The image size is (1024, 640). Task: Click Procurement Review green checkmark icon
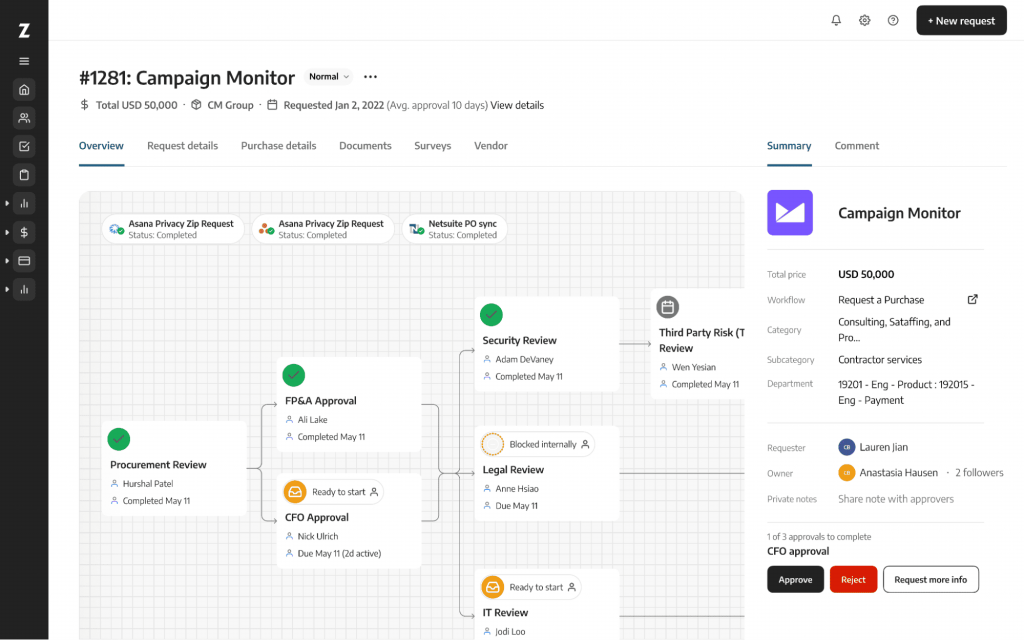coord(118,439)
